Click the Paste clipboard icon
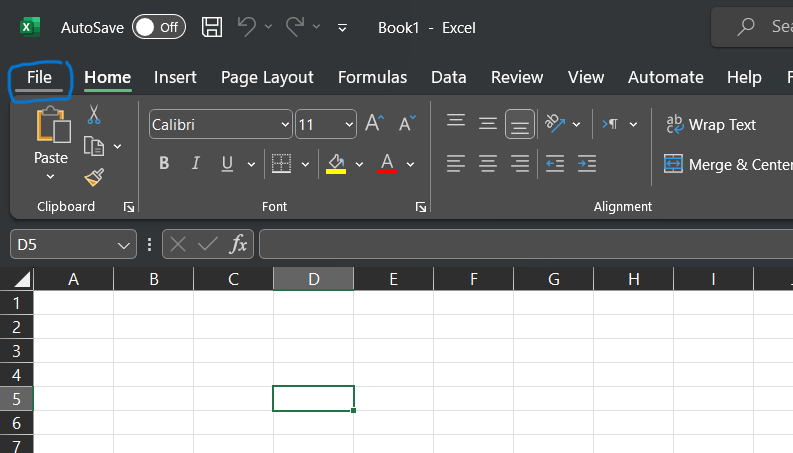 coord(53,124)
